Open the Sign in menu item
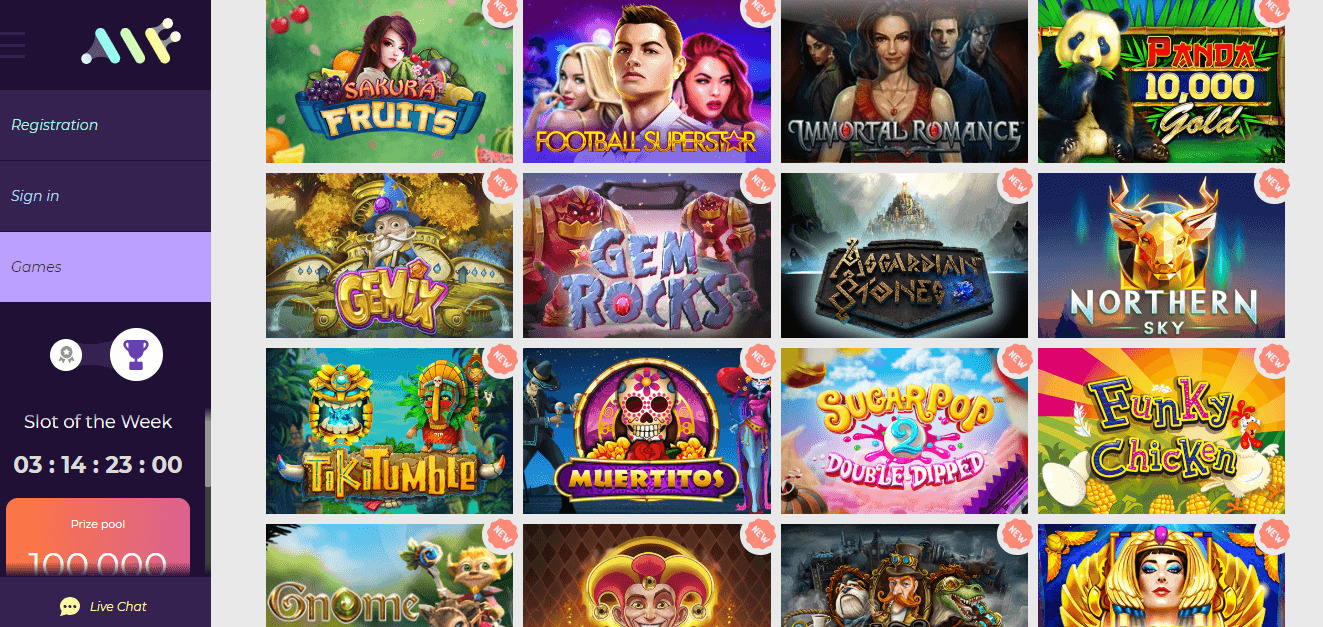1323x627 pixels. tap(105, 196)
